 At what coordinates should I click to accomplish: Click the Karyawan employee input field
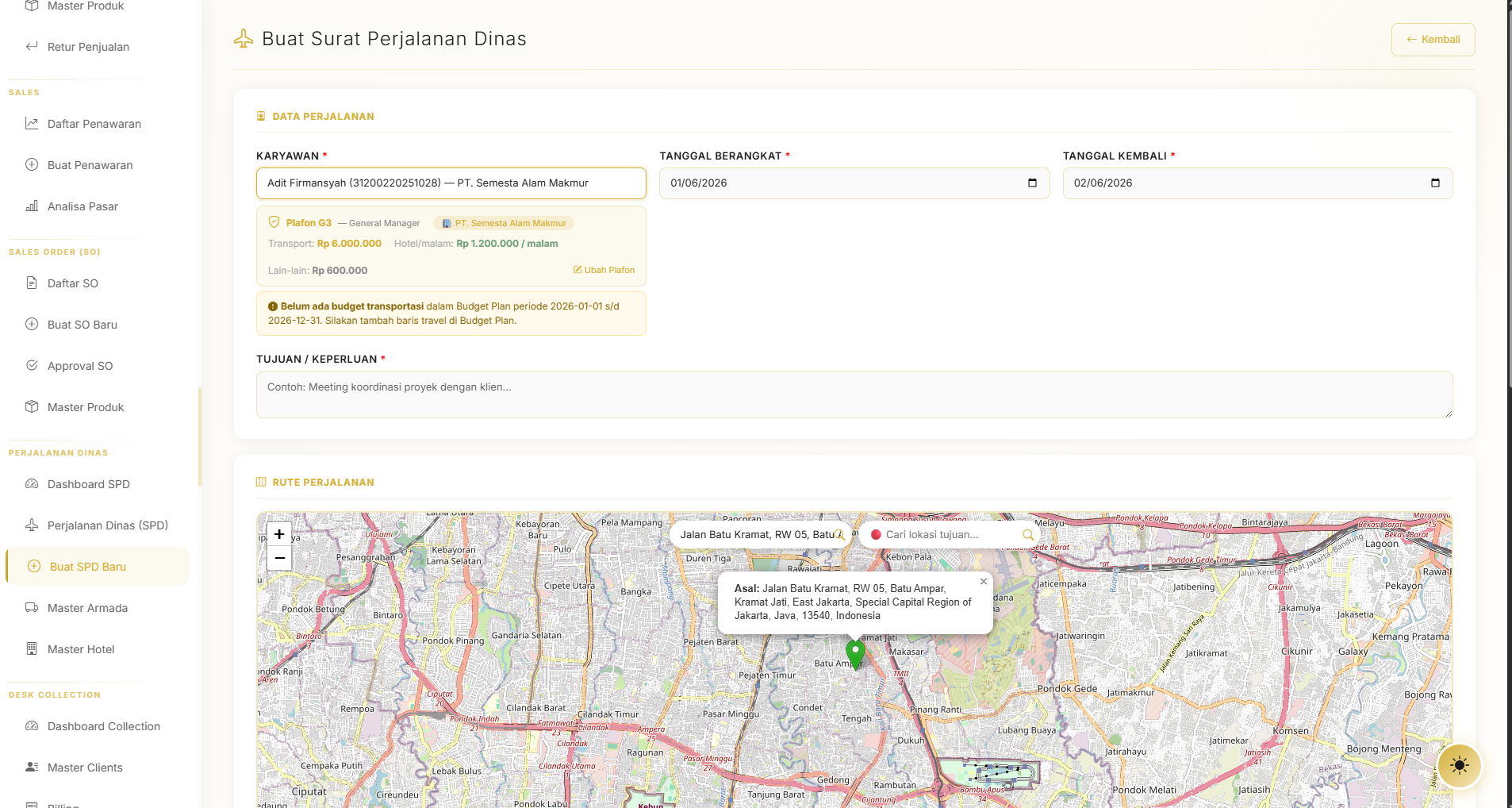451,183
